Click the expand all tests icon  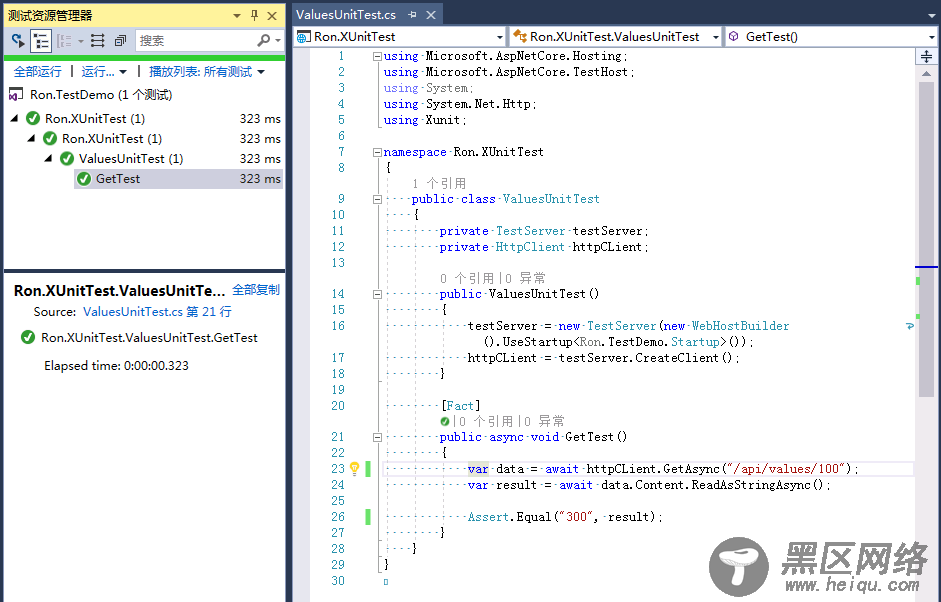tap(98, 40)
